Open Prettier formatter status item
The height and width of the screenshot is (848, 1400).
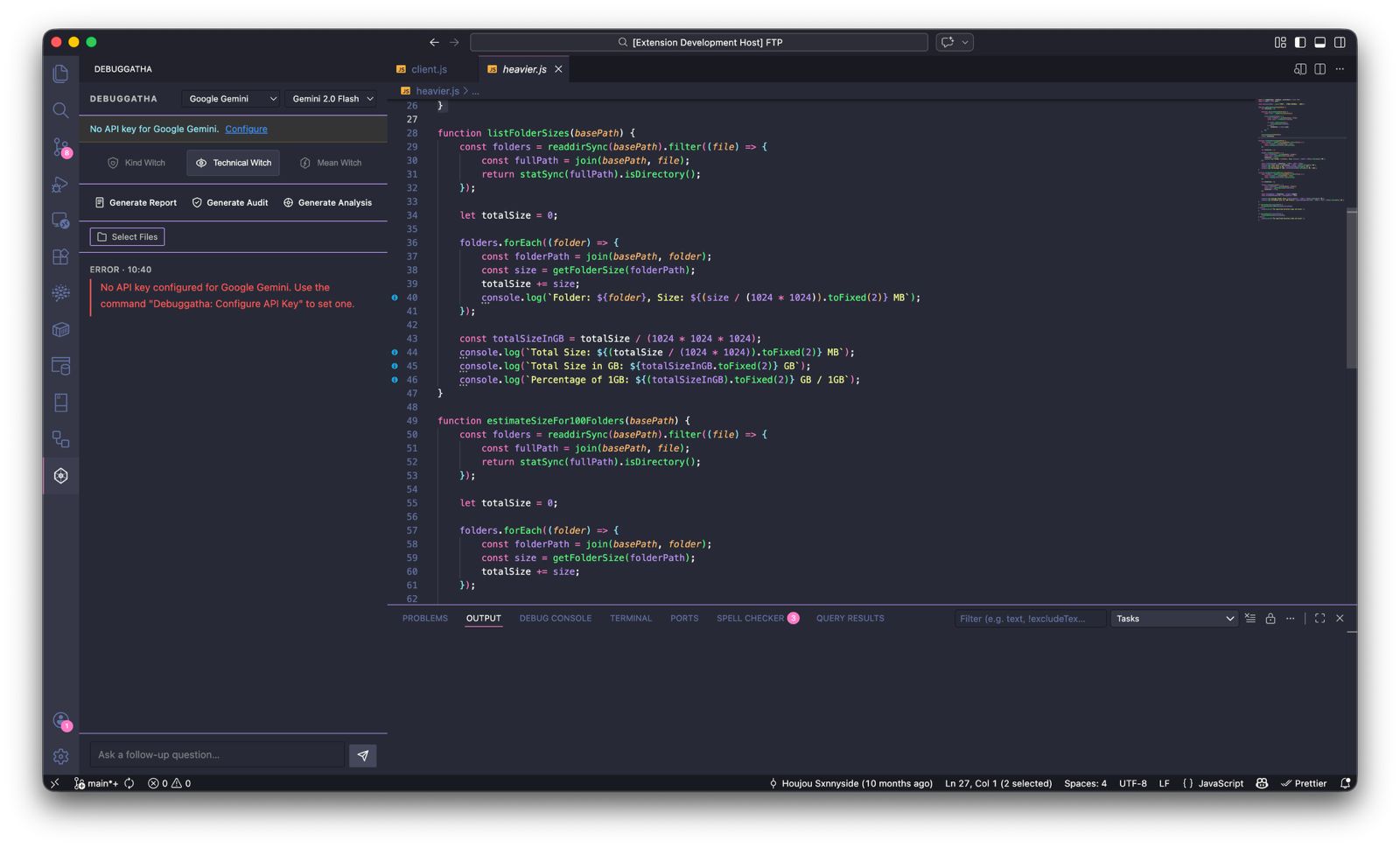1304,783
